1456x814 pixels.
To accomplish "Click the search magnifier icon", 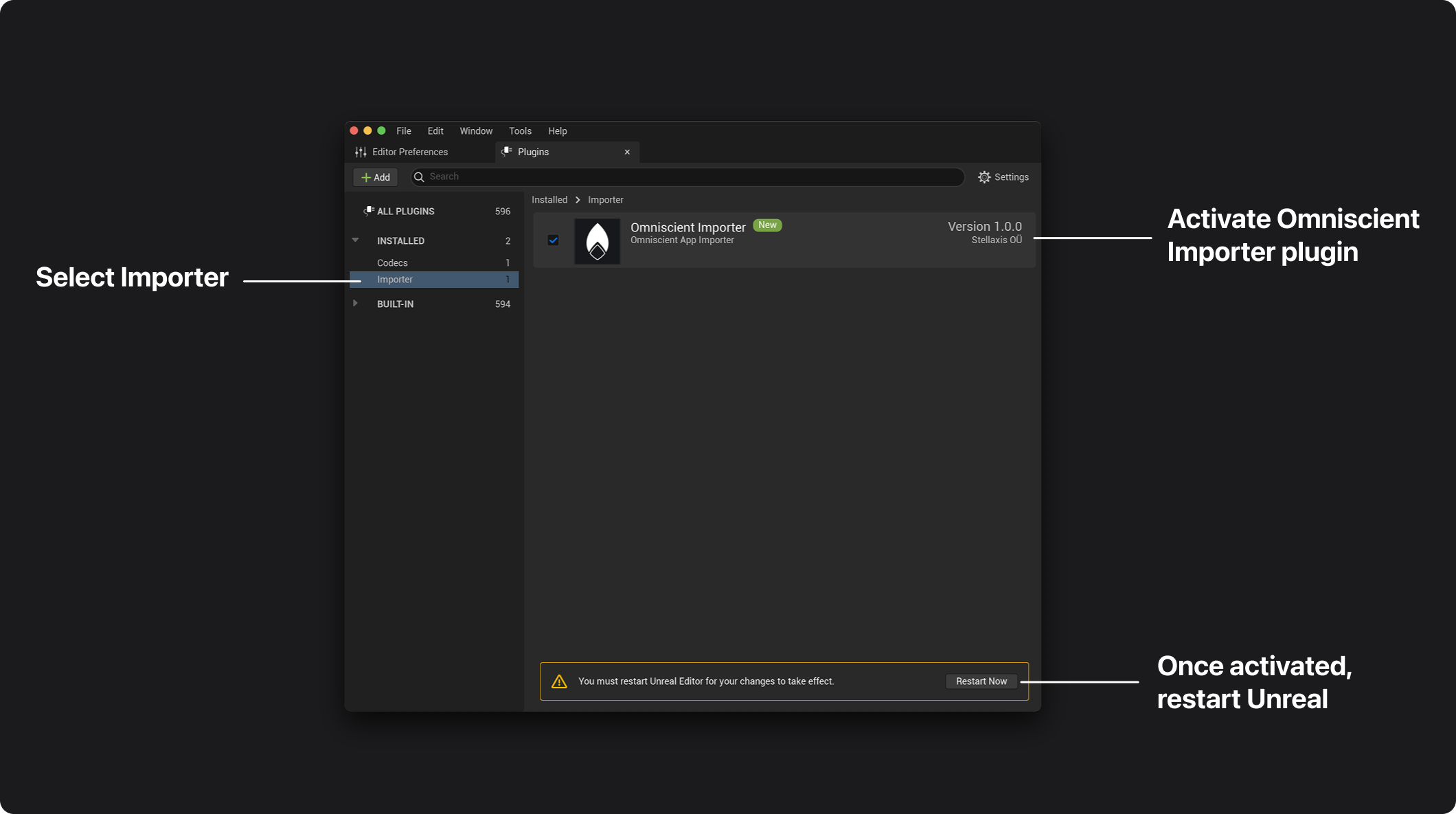I will coord(419,177).
